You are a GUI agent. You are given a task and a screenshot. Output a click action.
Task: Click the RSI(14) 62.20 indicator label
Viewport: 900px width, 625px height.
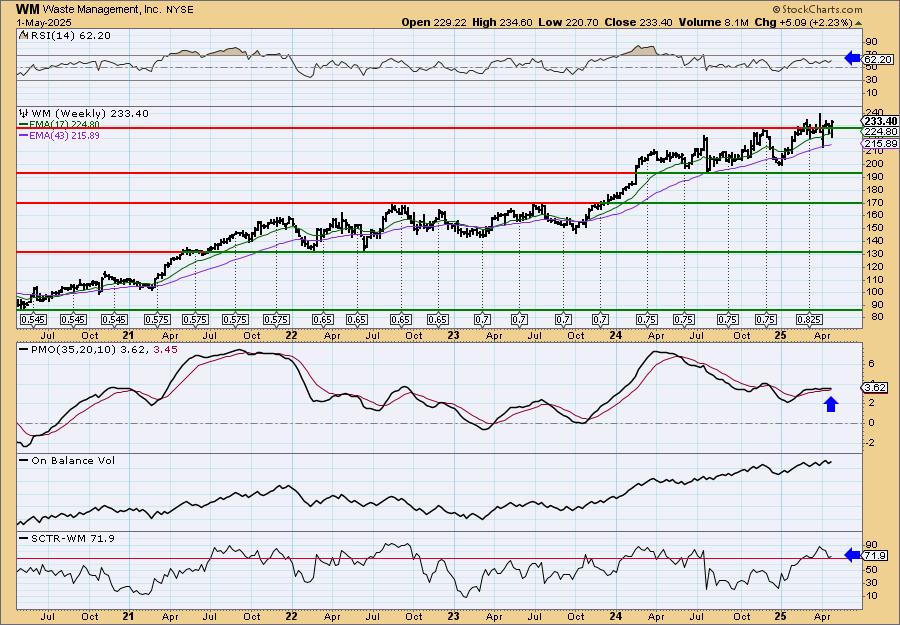tap(69, 35)
